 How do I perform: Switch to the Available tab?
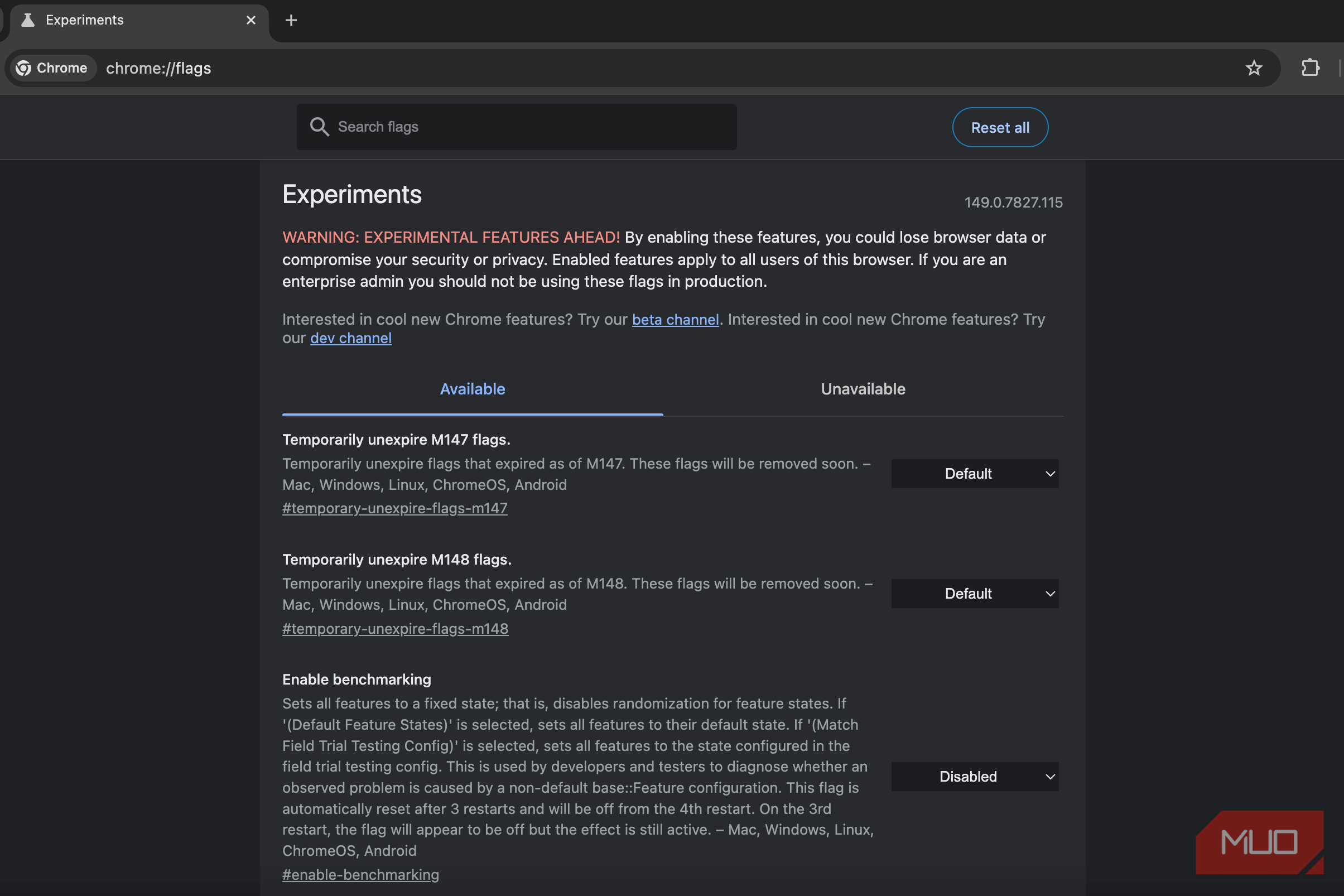pyautogui.click(x=473, y=390)
